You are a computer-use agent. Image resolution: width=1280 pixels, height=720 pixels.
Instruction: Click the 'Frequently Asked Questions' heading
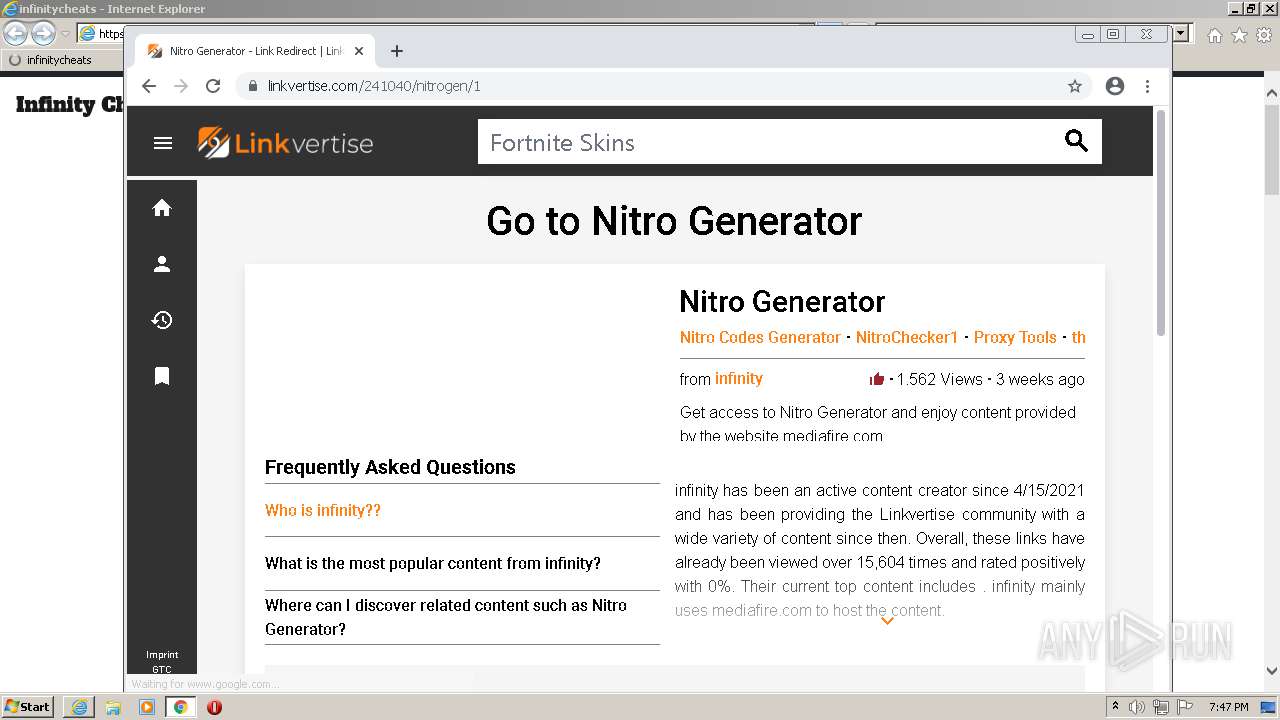click(x=390, y=467)
